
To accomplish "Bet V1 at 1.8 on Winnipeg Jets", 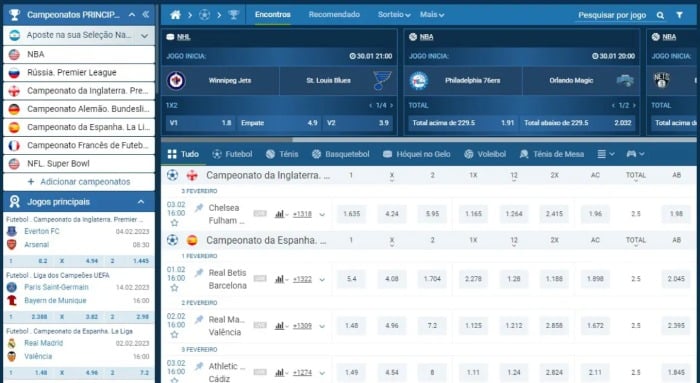I will point(200,123).
